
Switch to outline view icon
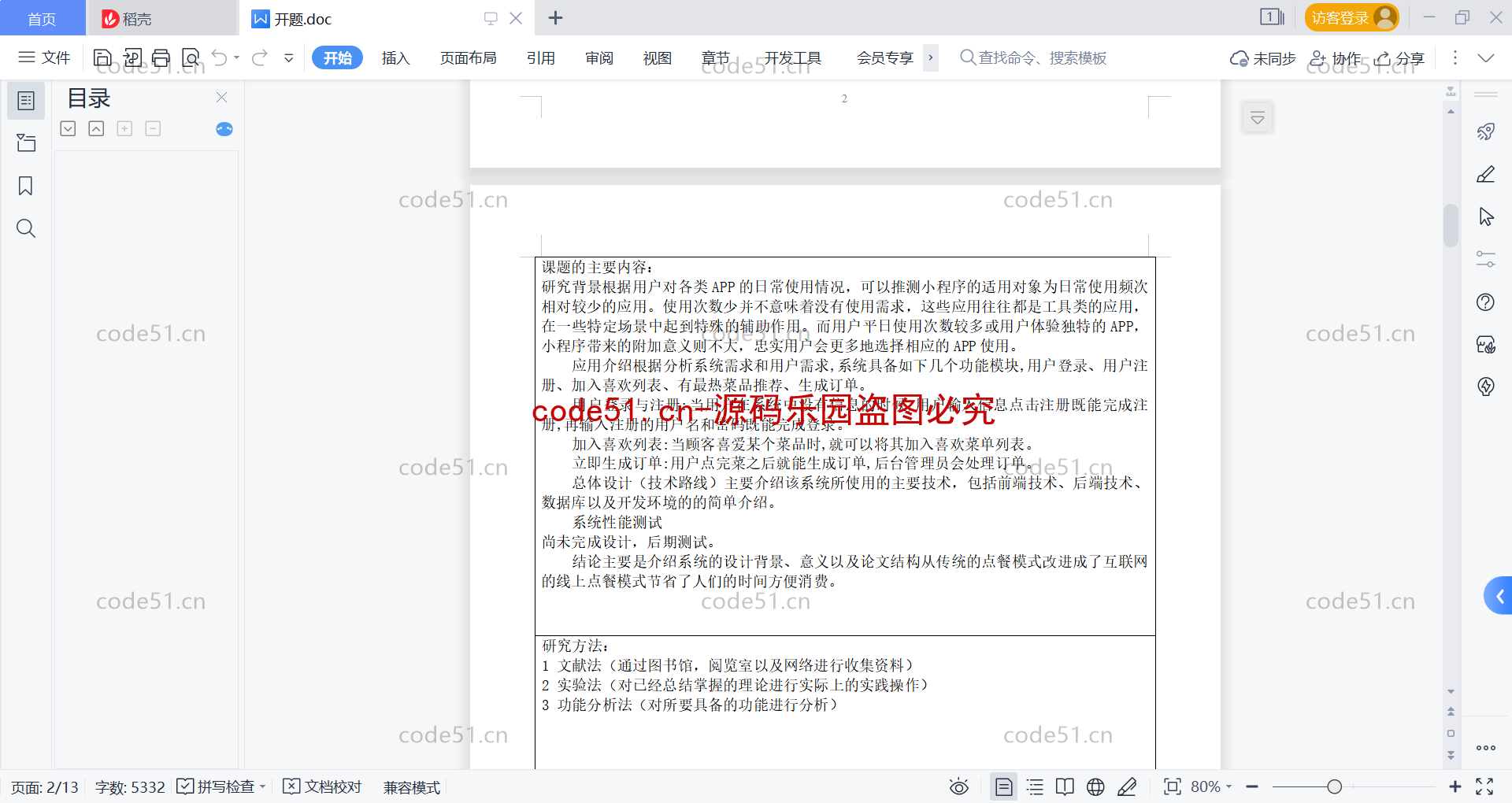[1035, 786]
